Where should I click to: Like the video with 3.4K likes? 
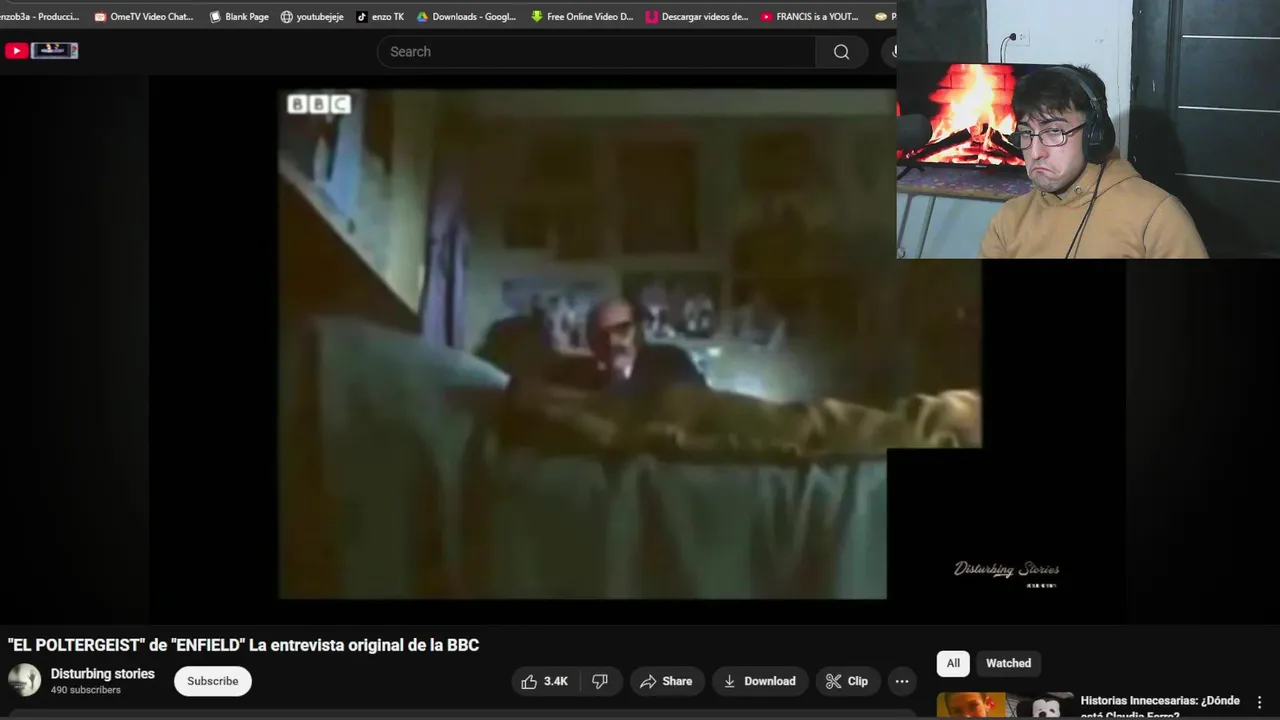545,681
